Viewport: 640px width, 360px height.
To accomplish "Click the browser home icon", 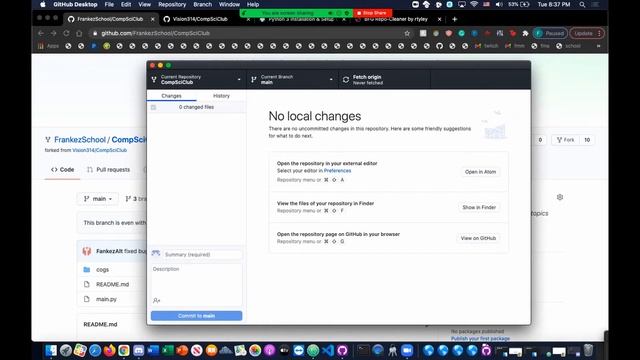I will (x=79, y=33).
